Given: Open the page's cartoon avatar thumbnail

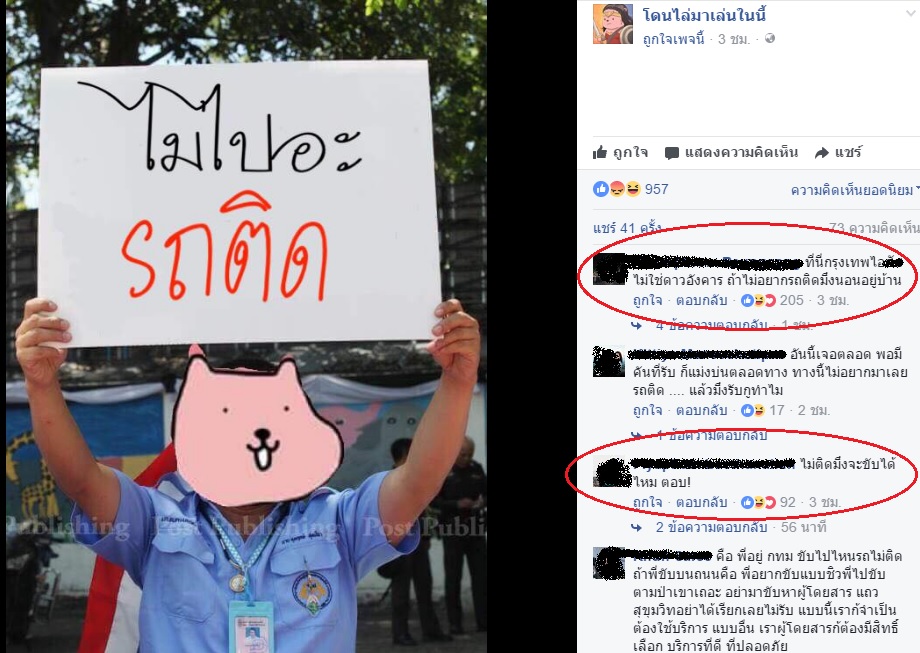Looking at the screenshot, I should point(613,24).
